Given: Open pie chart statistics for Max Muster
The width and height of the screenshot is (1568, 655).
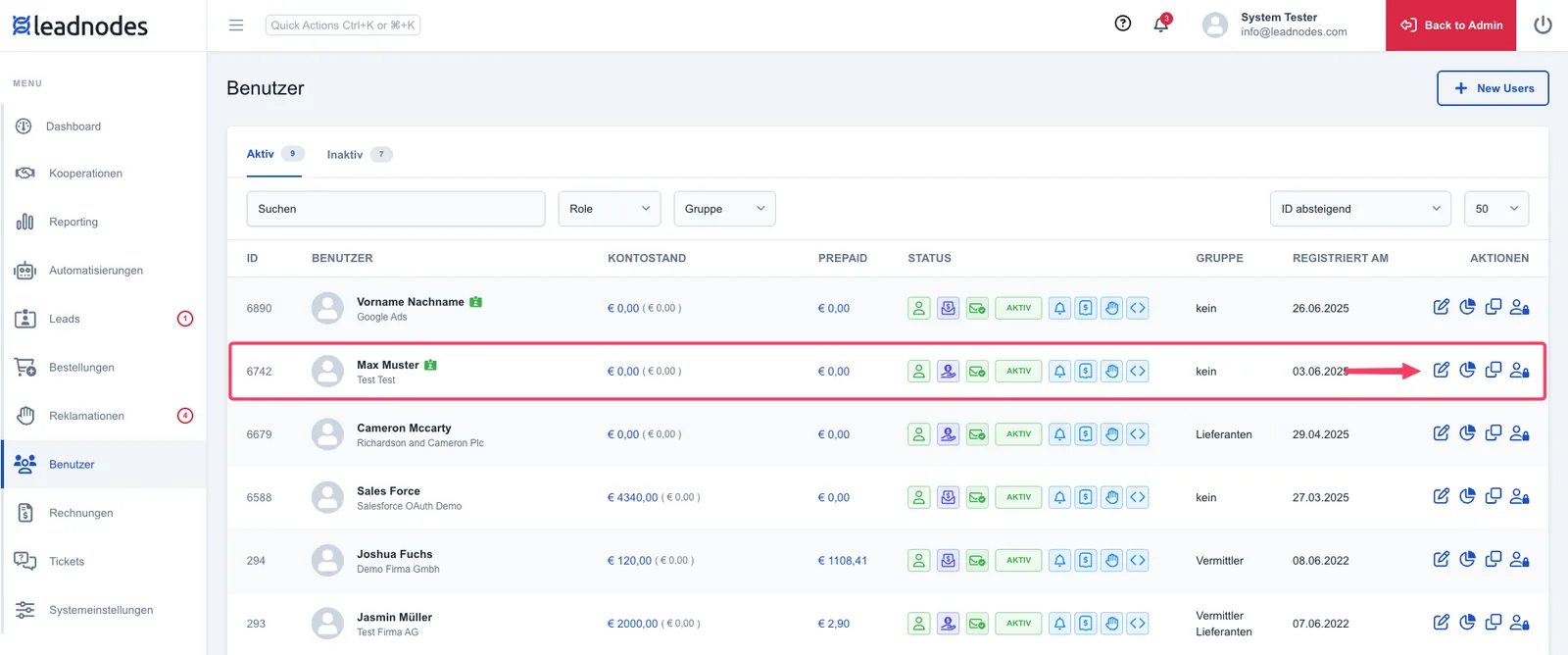Looking at the screenshot, I should [x=1467, y=371].
